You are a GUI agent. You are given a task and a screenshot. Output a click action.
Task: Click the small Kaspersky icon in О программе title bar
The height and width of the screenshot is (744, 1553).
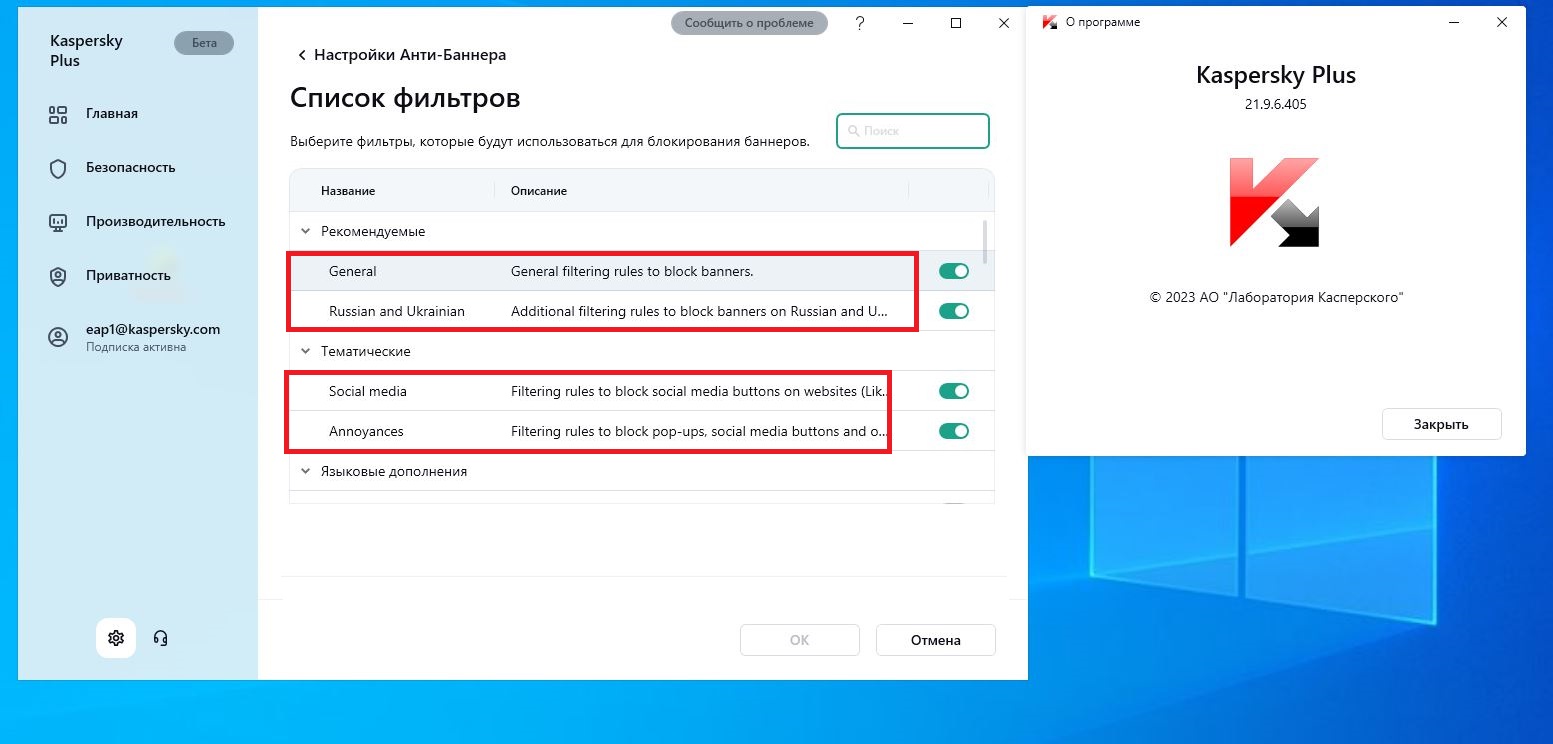[x=1049, y=22]
